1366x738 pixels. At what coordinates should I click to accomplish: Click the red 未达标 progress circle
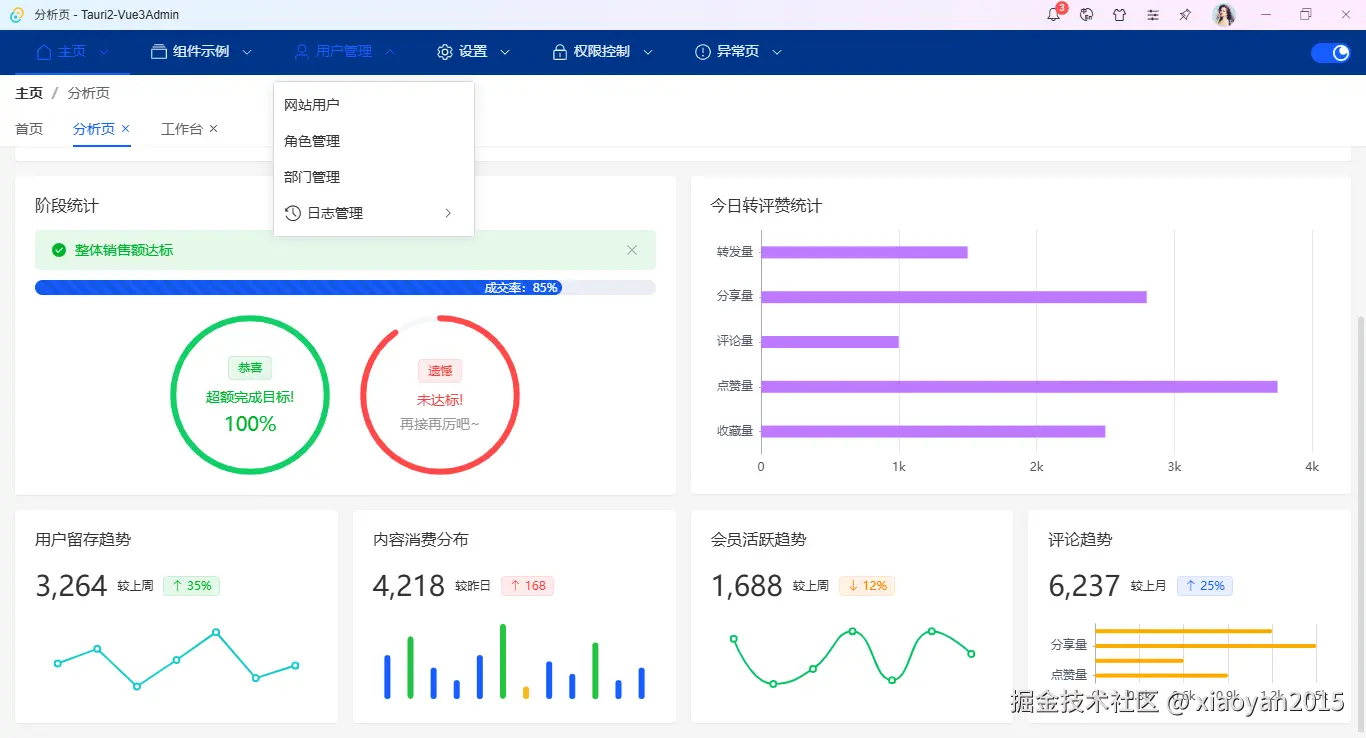click(x=440, y=395)
